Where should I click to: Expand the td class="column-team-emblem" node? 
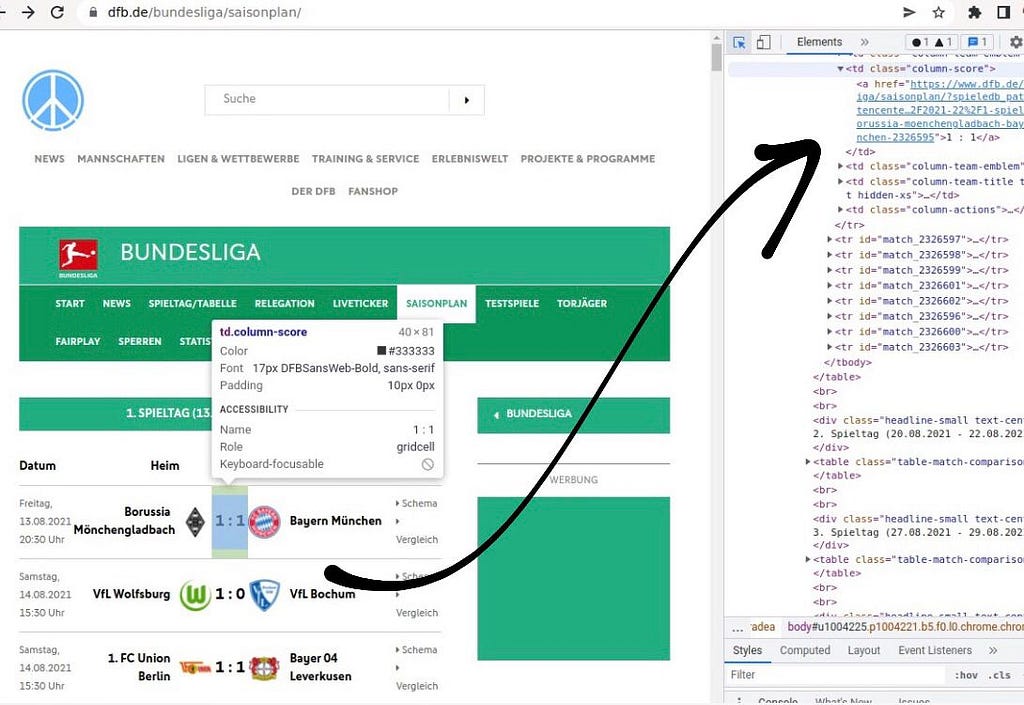840,166
